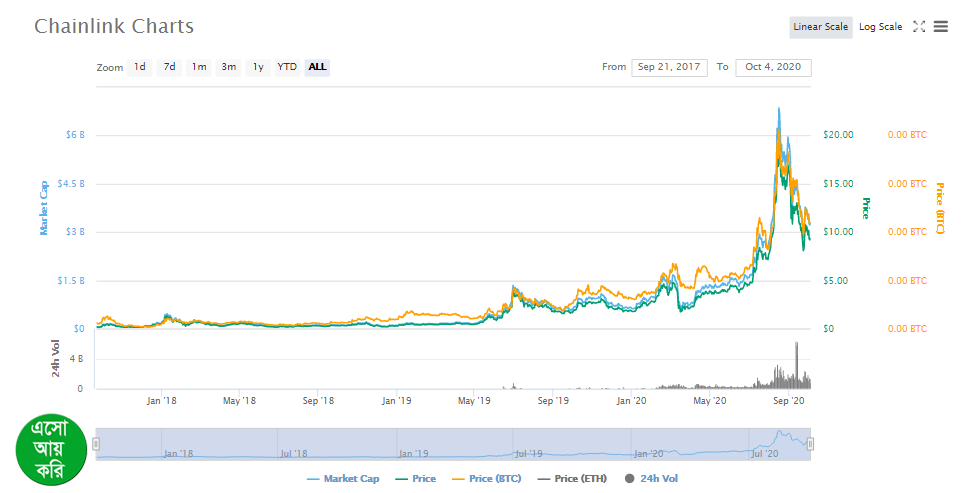
Task: Click the fullscreen expand icon
Action: point(919,27)
